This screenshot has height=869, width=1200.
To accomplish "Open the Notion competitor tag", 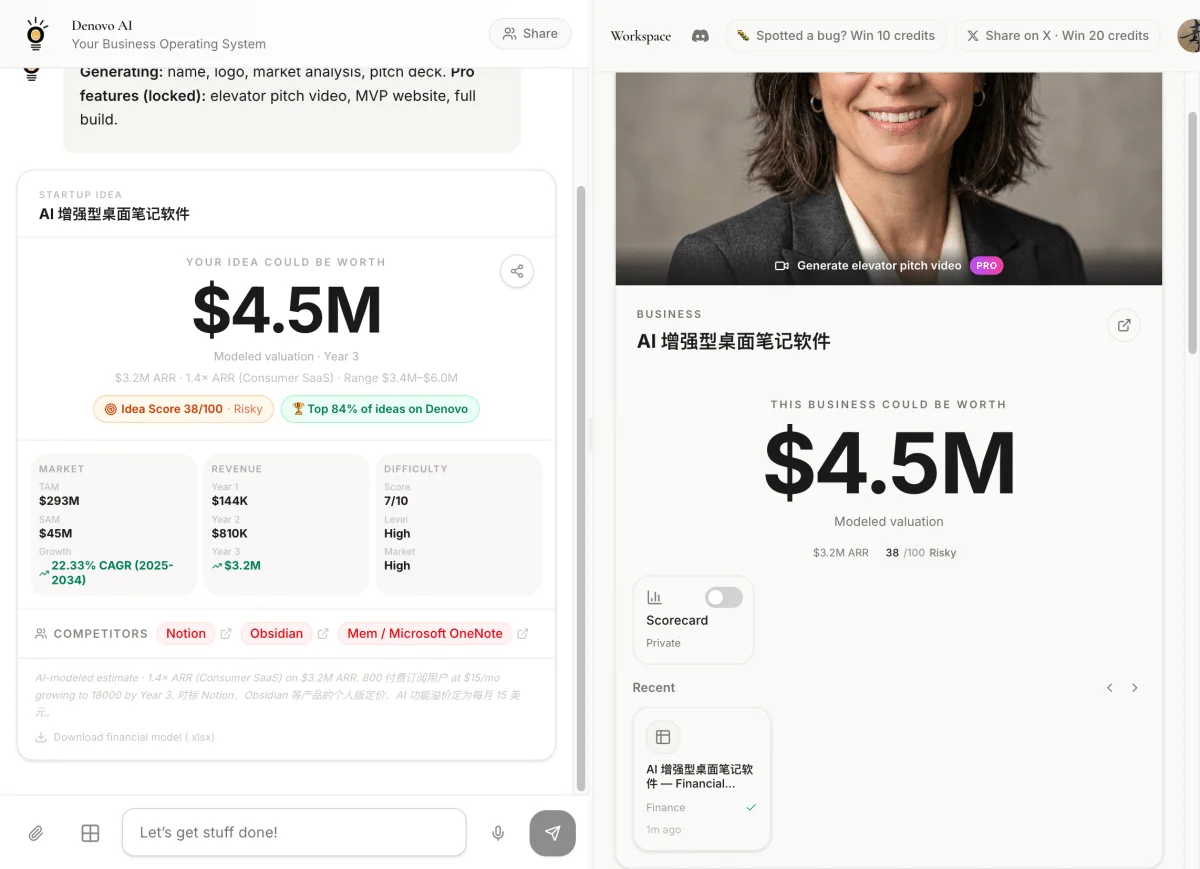I will pos(186,633).
